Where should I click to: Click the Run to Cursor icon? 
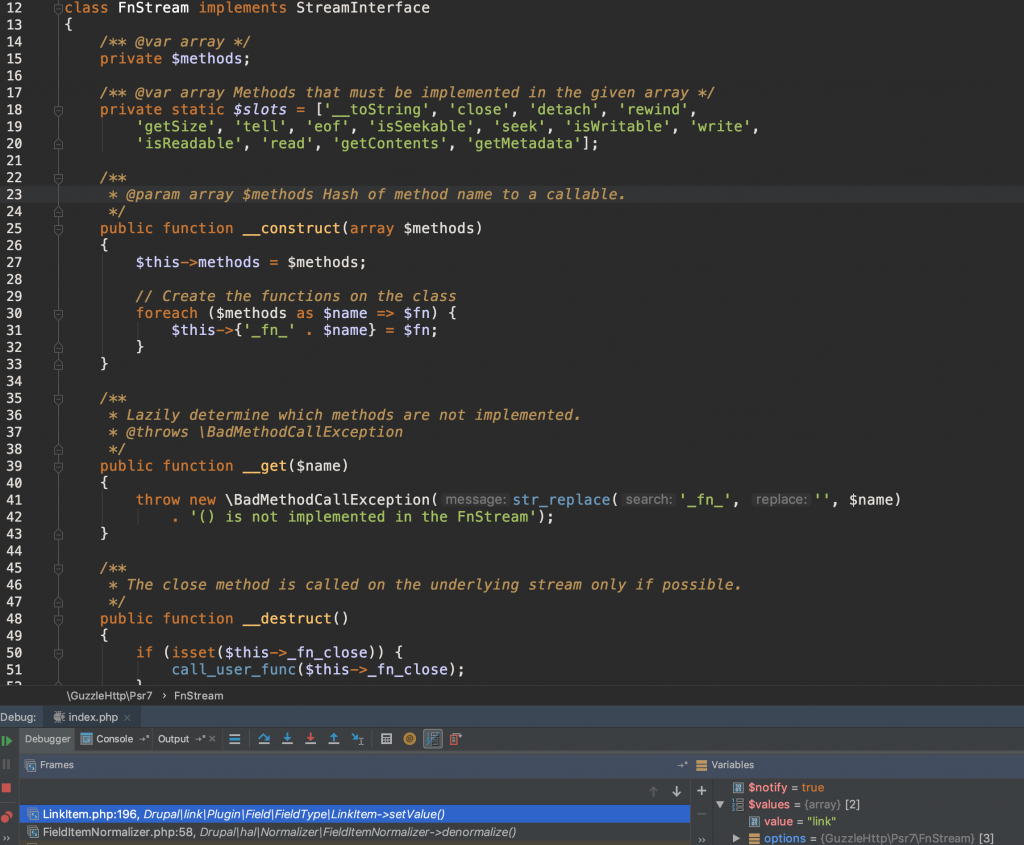point(357,739)
